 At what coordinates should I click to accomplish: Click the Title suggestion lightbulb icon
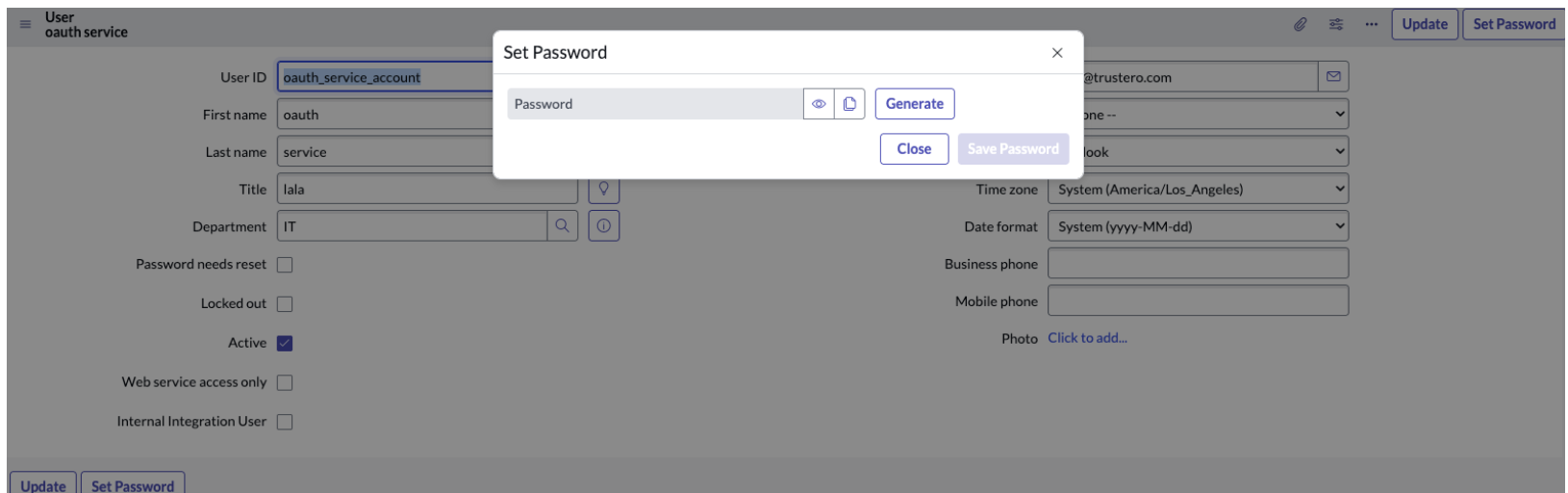(604, 189)
